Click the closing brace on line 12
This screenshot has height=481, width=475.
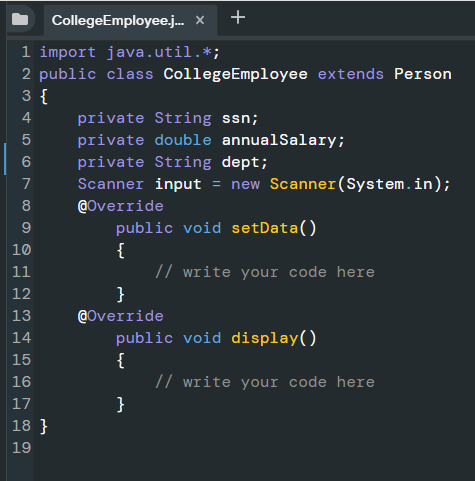pyautogui.click(x=121, y=294)
